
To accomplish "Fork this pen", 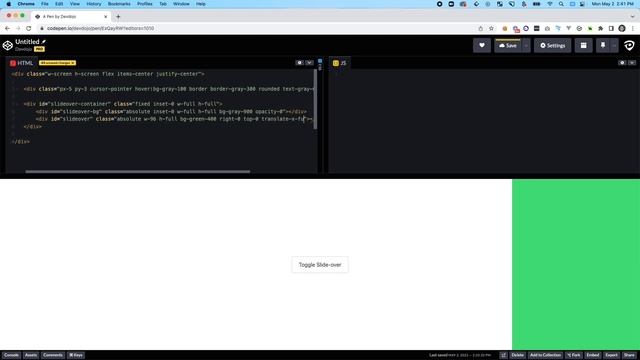I will click(574, 355).
